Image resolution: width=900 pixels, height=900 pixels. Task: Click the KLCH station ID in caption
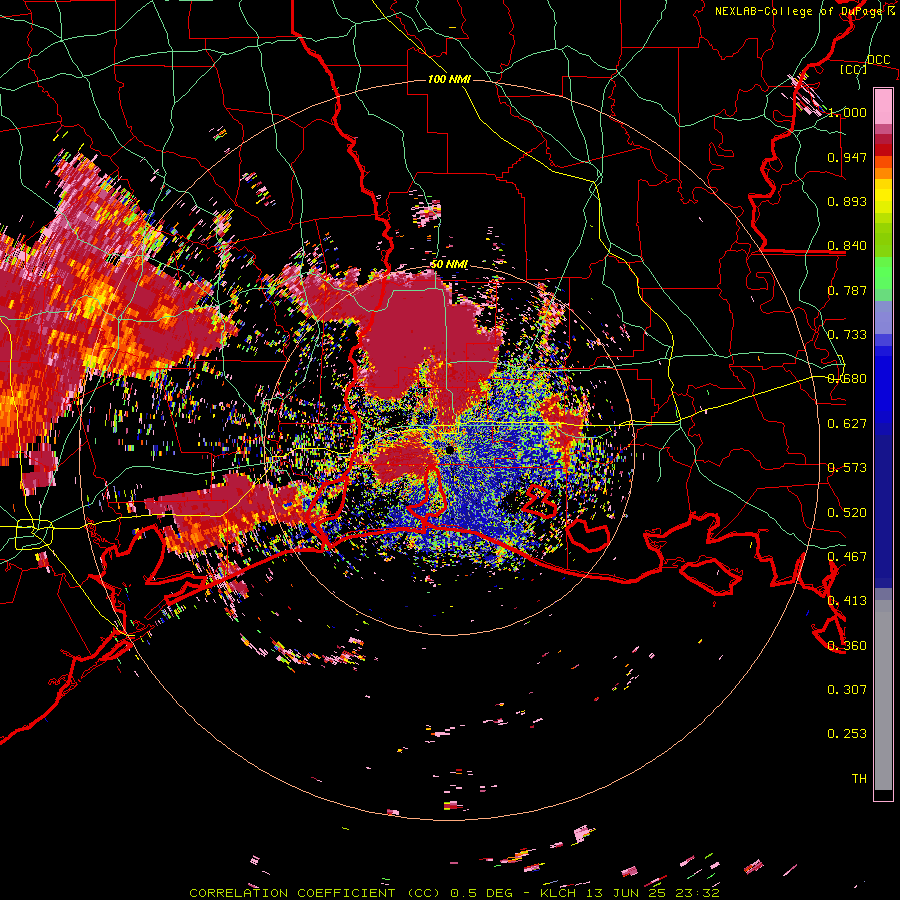click(558, 893)
